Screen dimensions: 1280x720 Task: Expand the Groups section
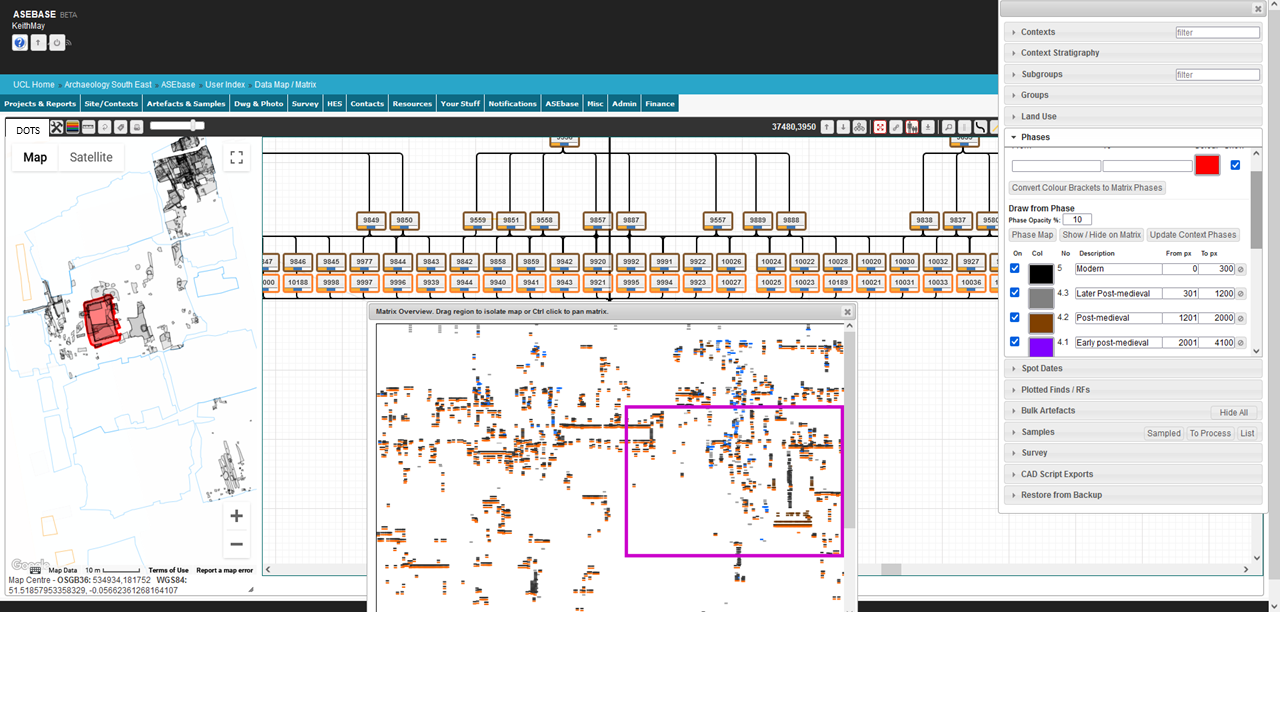point(1133,95)
